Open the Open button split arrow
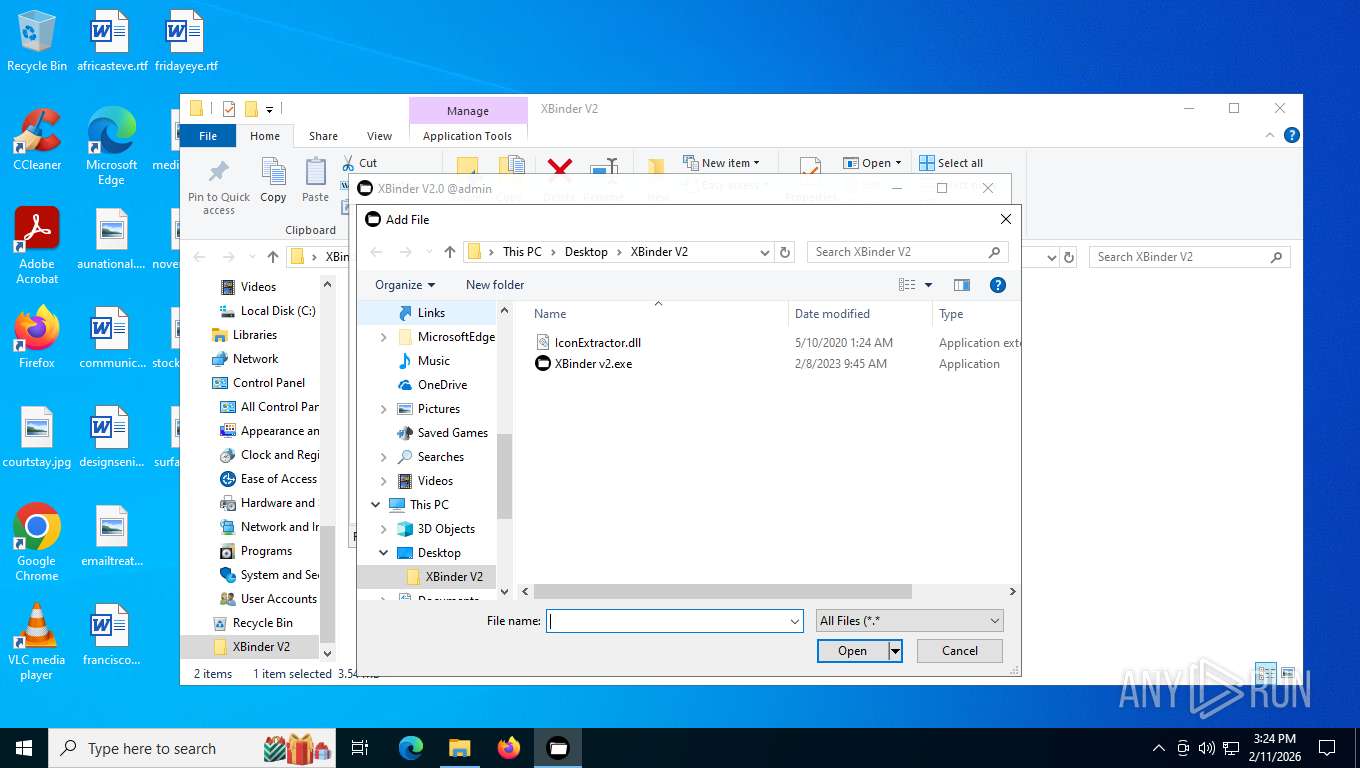 pyautogui.click(x=895, y=651)
